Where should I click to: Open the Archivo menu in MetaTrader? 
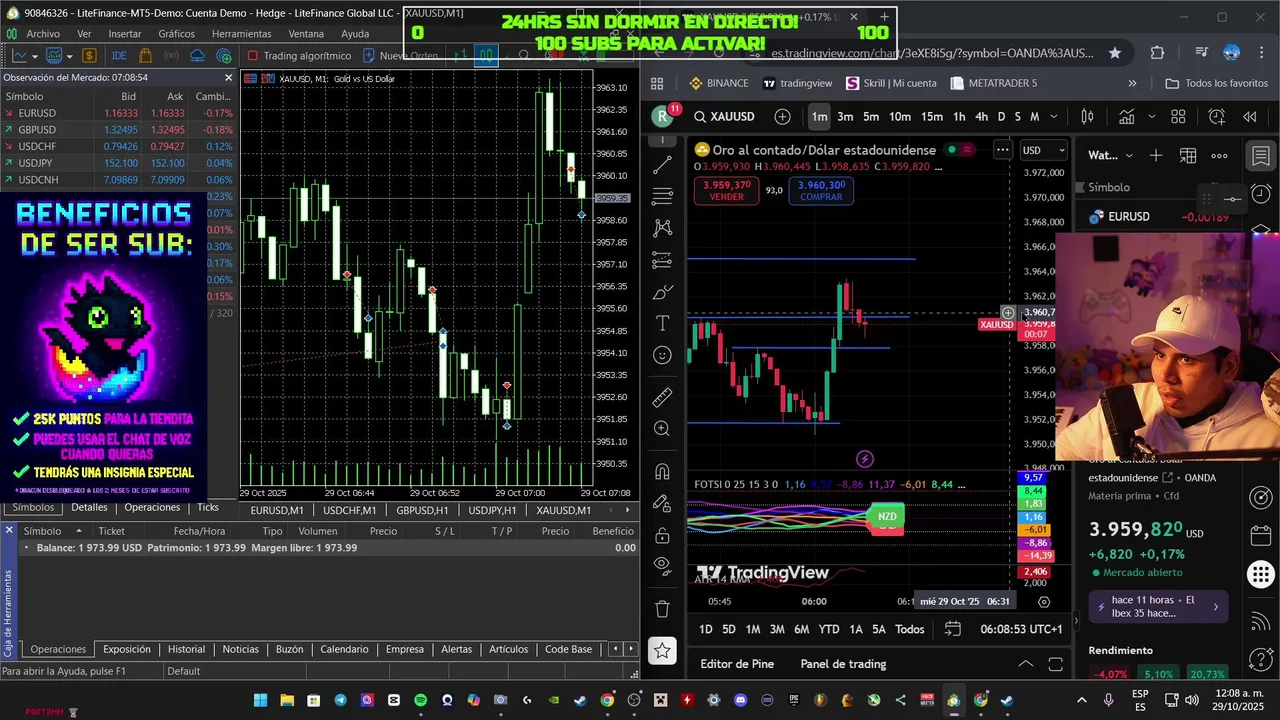point(43,34)
